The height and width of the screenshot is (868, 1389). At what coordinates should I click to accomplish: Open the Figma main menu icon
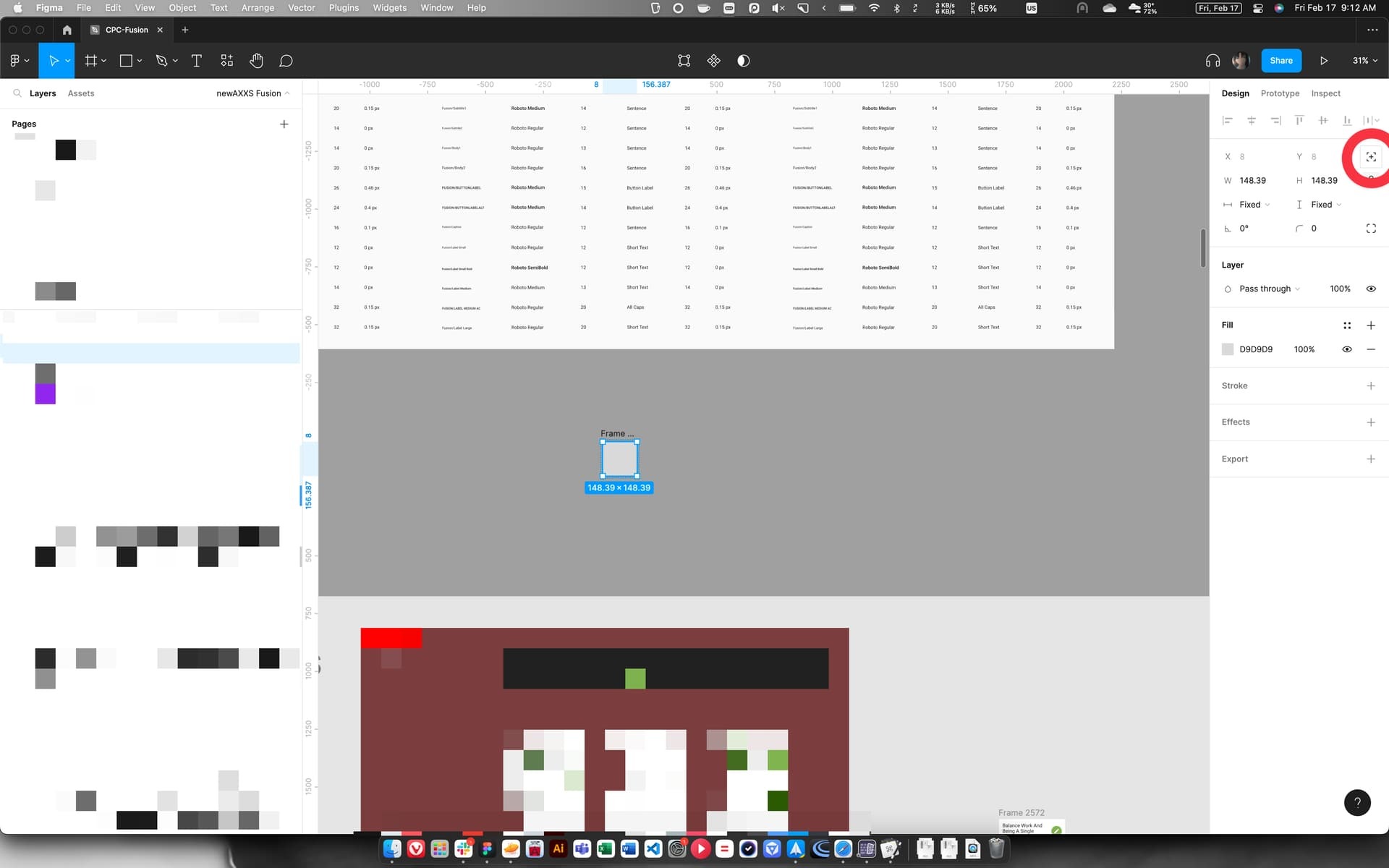pos(14,61)
